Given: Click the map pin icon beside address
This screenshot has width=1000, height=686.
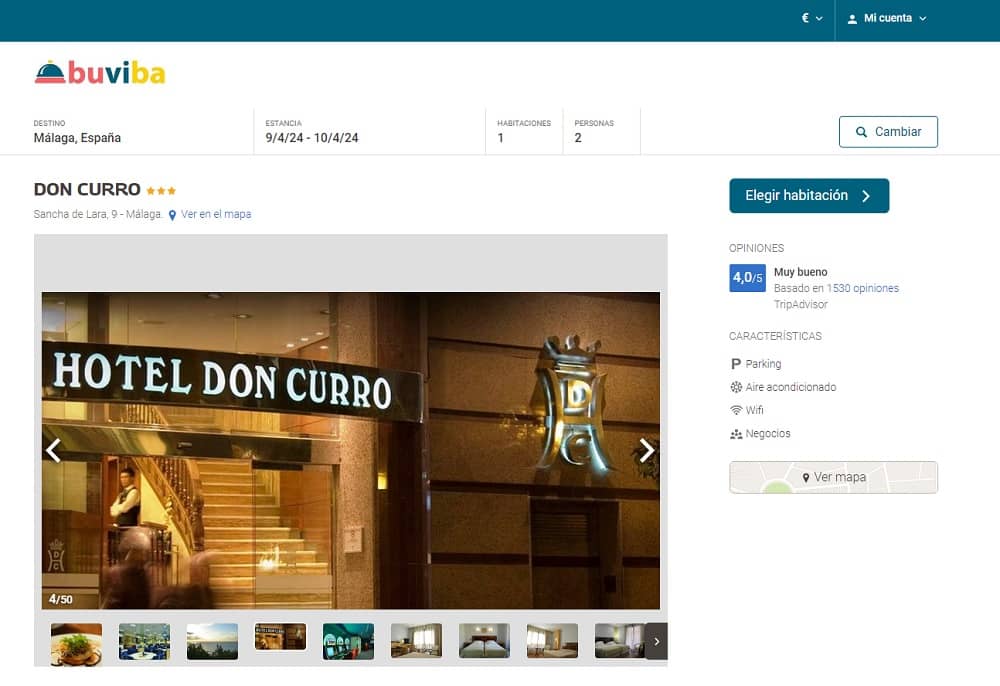Looking at the screenshot, I should click(x=172, y=215).
